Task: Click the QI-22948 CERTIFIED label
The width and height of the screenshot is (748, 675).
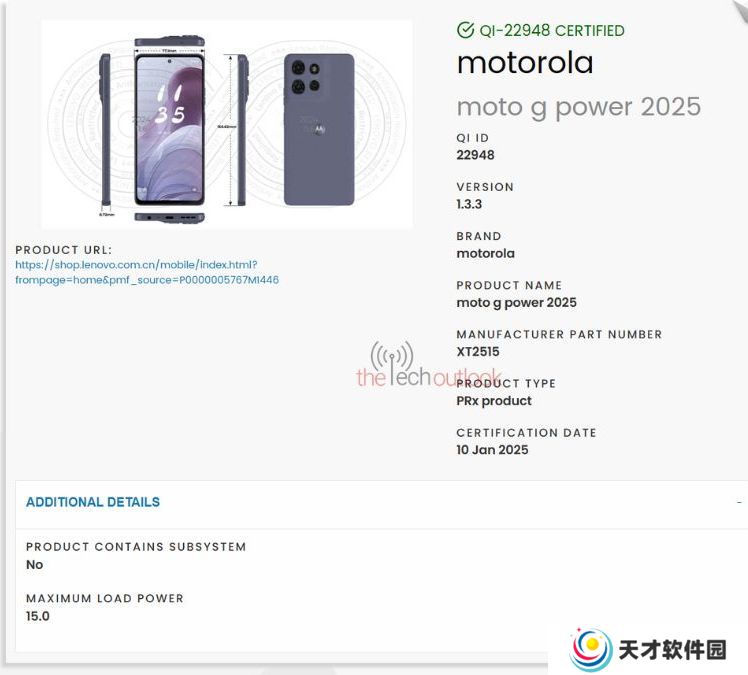Action: 552,31
